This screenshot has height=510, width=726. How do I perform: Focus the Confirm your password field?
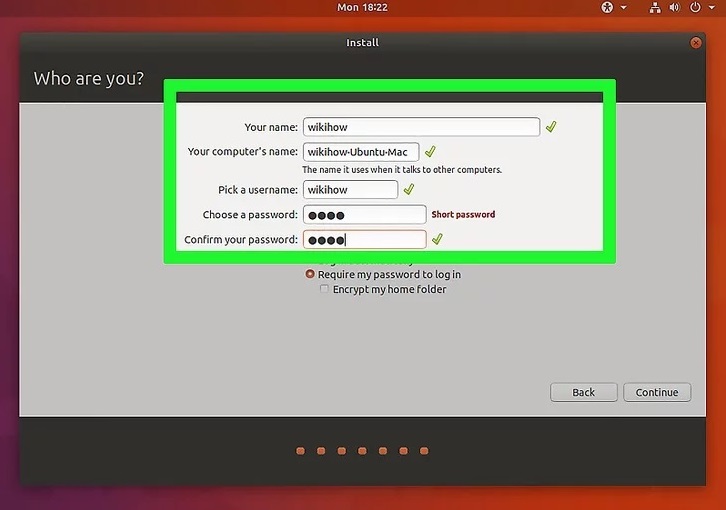pos(364,240)
